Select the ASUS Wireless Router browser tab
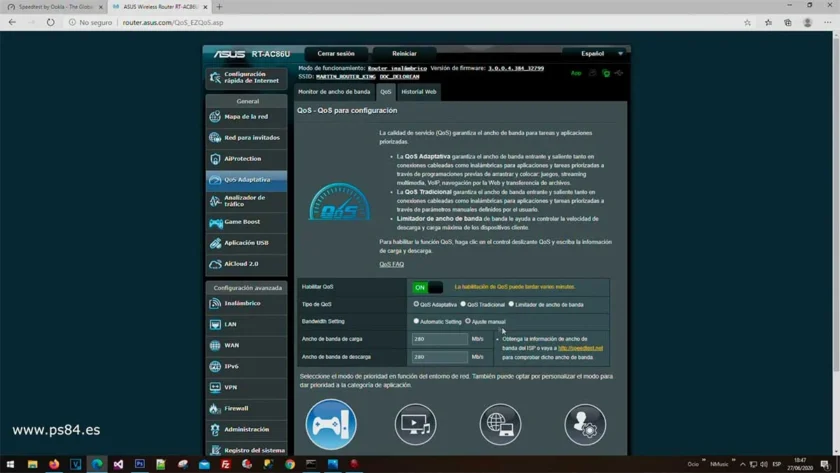 159,7
